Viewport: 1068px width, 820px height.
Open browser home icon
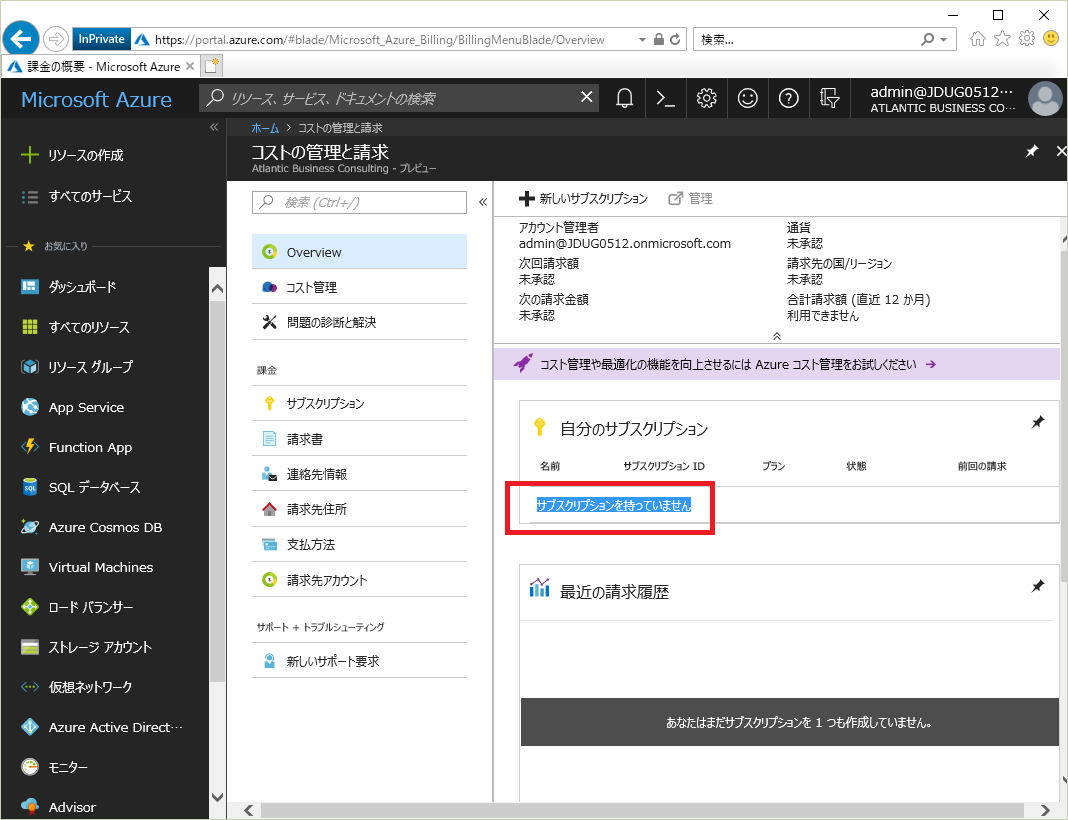(x=977, y=39)
